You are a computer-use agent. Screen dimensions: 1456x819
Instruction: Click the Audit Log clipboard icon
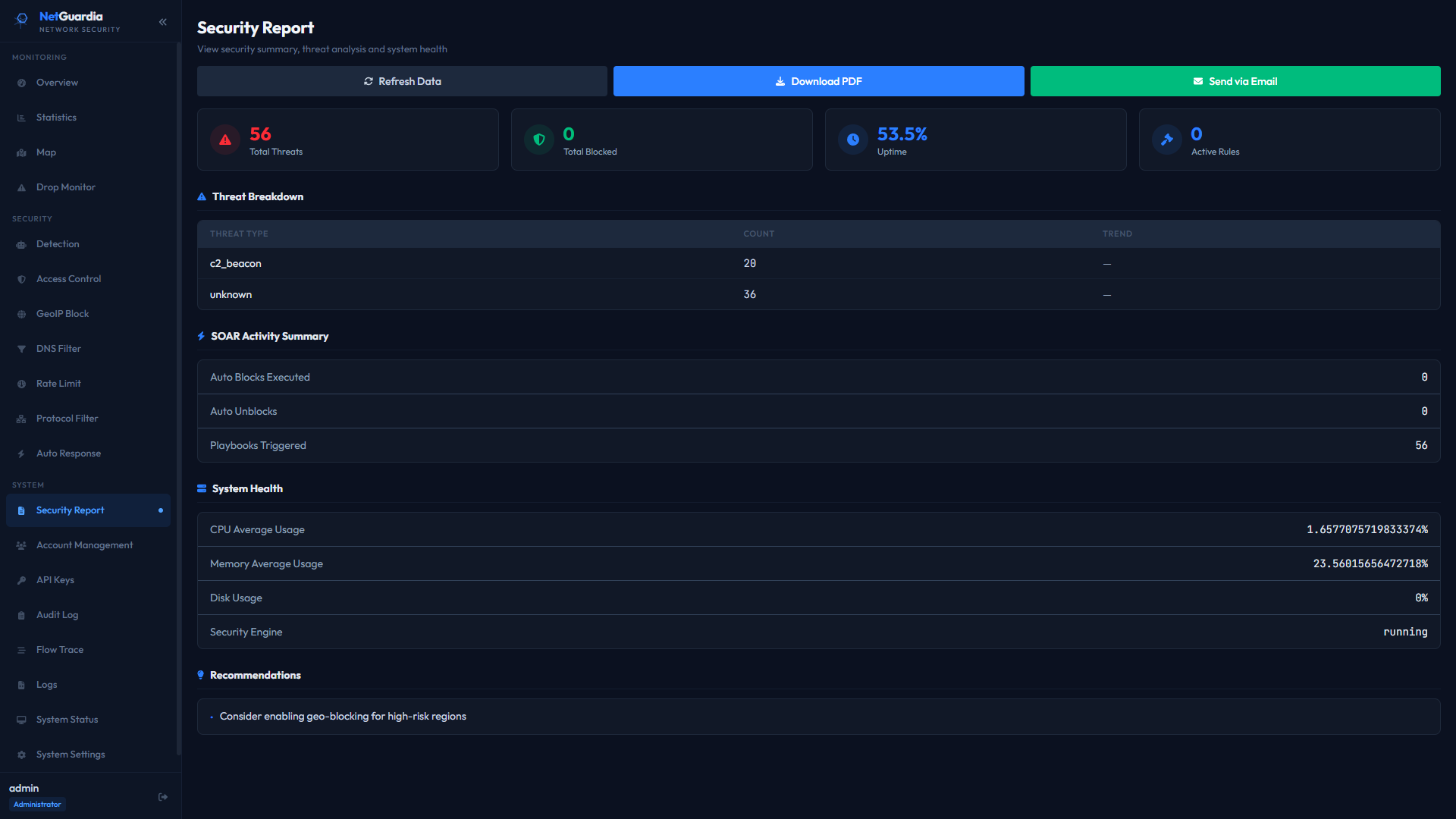point(21,615)
